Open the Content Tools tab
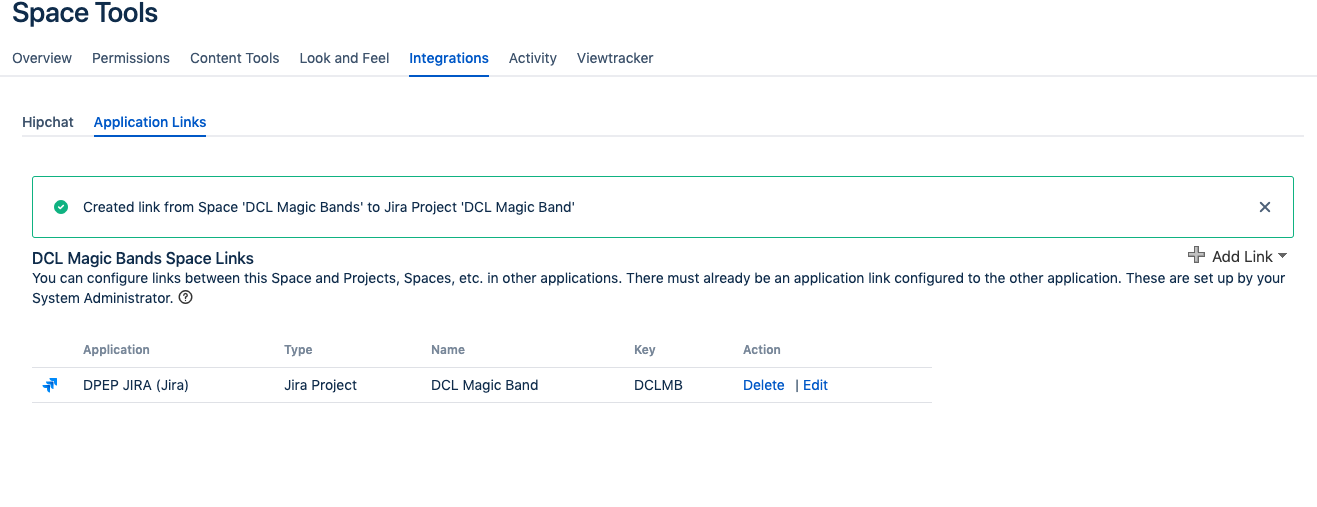 coord(235,58)
